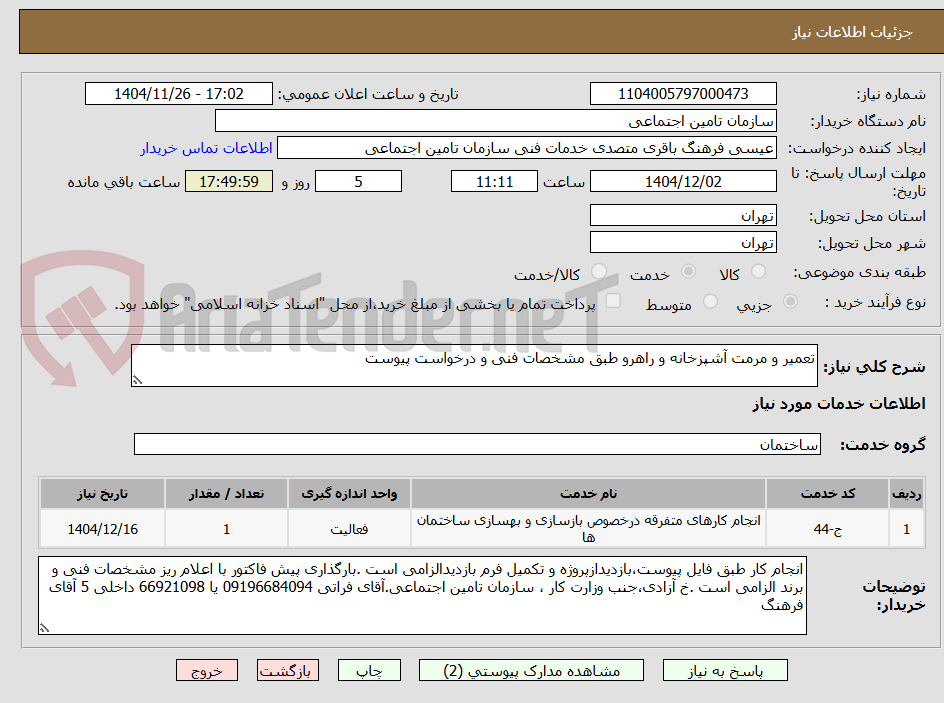Screen dimensions: 944x703
Task: Click the توضیحات خریدار notes textarea
Action: point(423,595)
